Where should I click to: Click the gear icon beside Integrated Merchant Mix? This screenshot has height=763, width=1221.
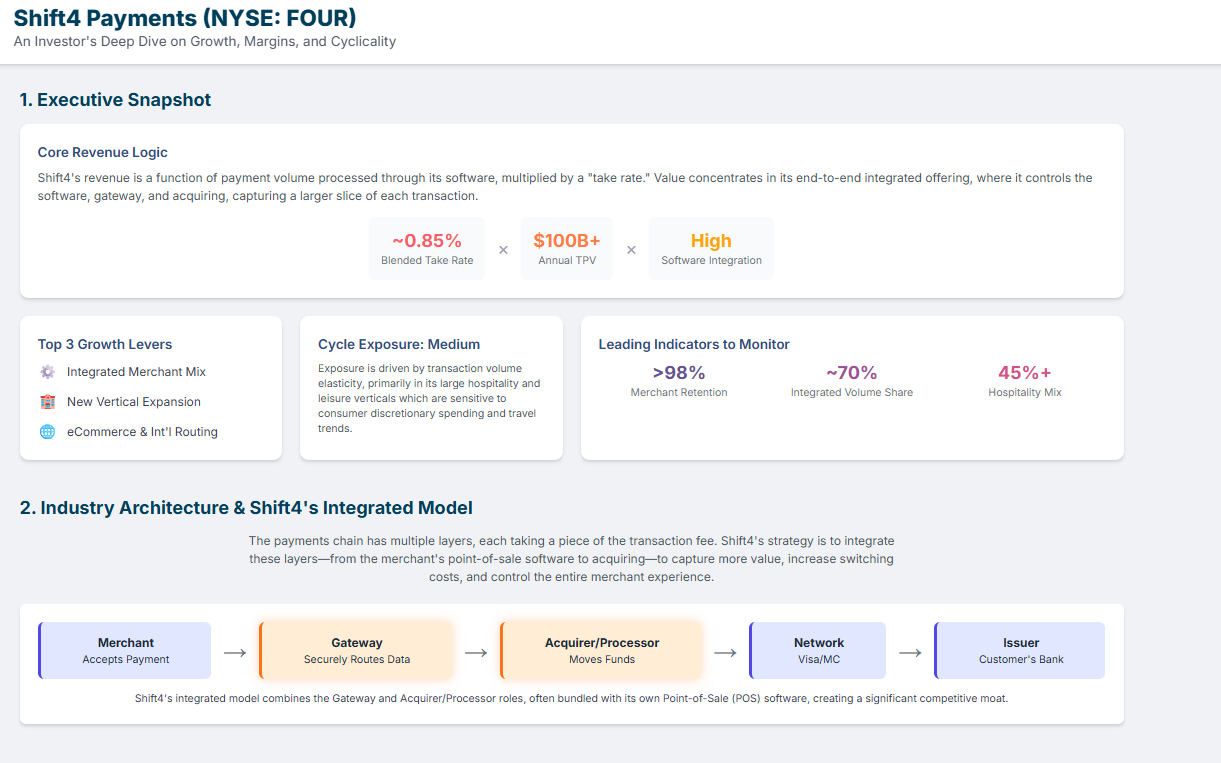47,372
